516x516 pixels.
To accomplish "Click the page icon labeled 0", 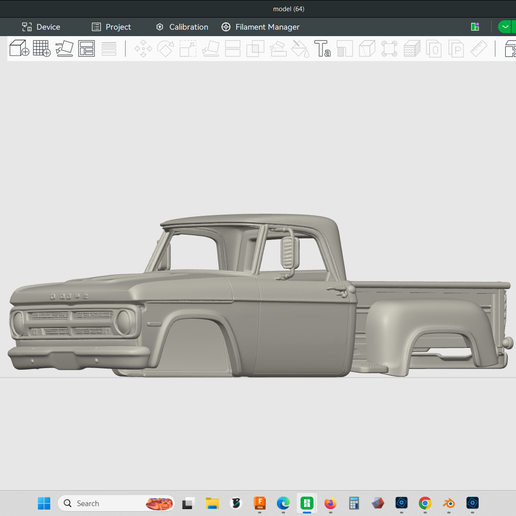I will [x=434, y=49].
